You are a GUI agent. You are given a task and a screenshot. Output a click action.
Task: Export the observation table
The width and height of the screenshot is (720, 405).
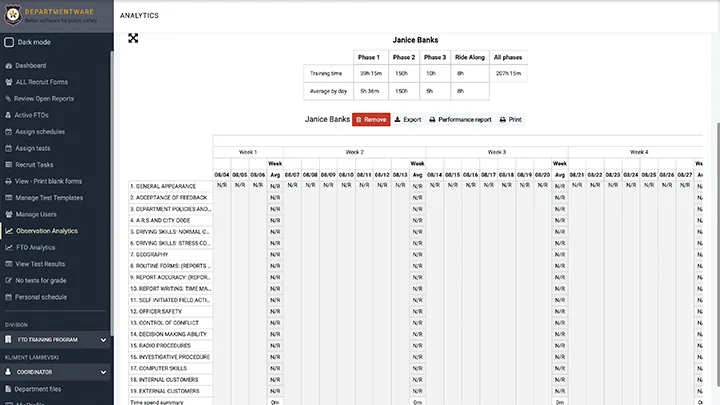point(408,119)
